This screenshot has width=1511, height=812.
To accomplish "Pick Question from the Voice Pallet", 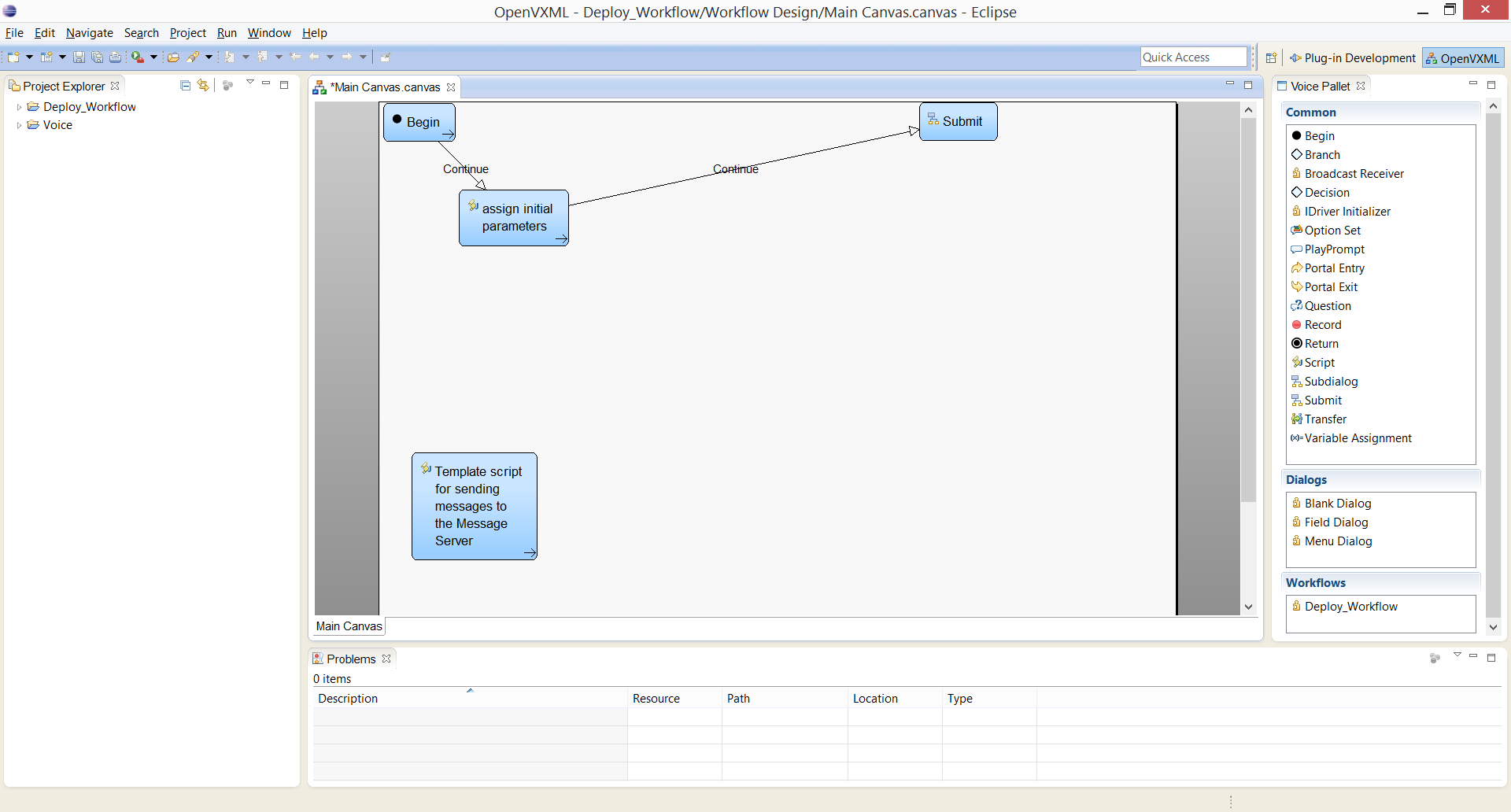I will 1321,306.
